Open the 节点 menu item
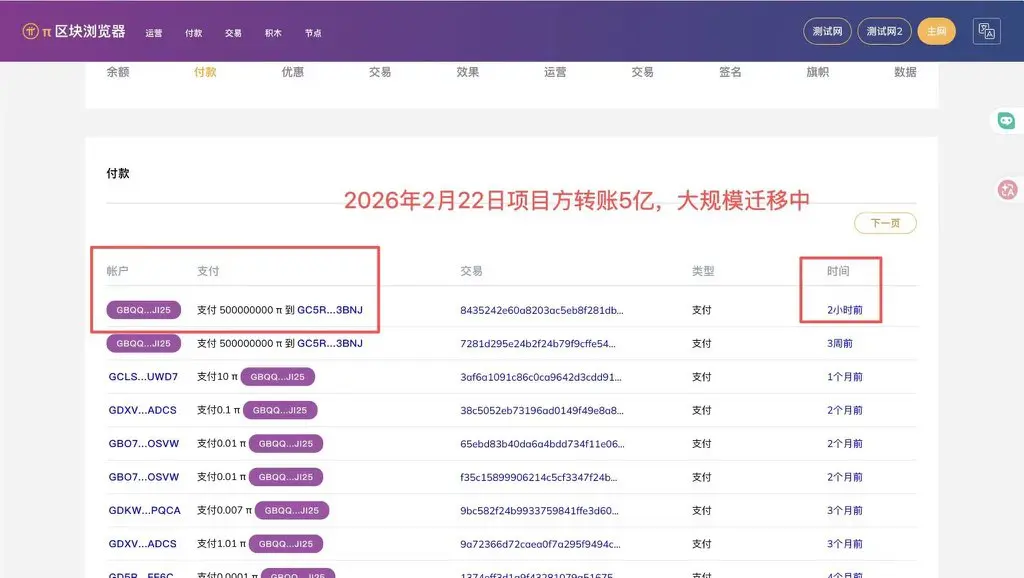This screenshot has width=1024, height=578. tap(313, 31)
